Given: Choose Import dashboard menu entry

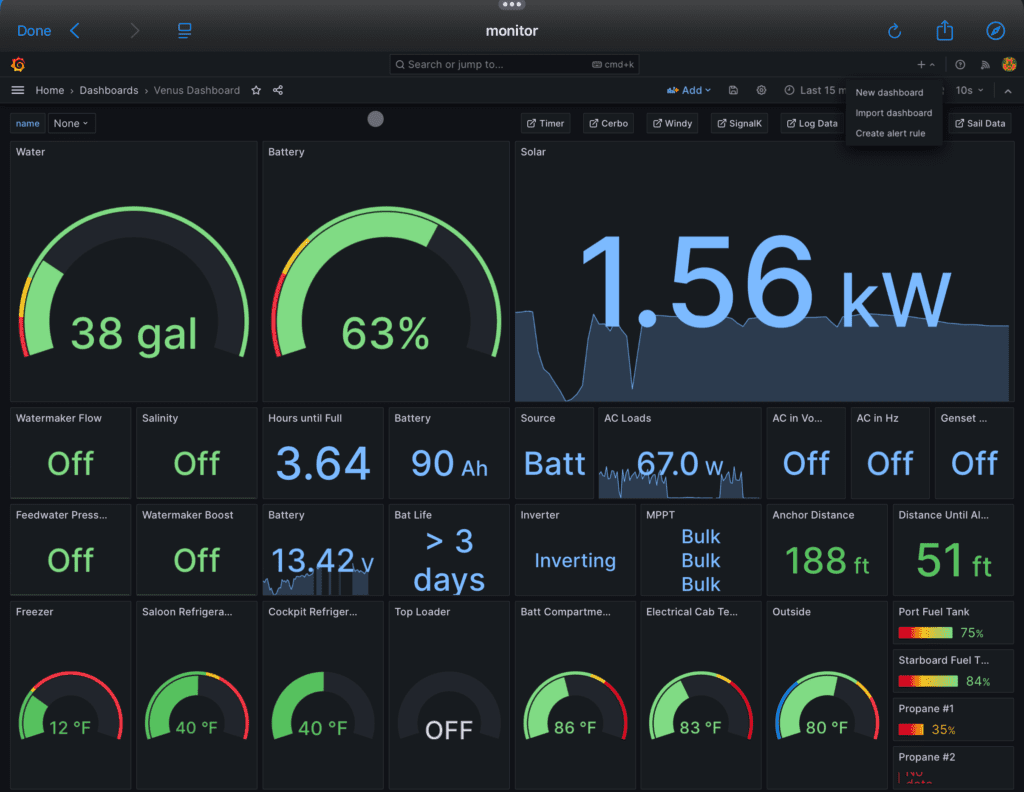Looking at the screenshot, I should coord(893,113).
